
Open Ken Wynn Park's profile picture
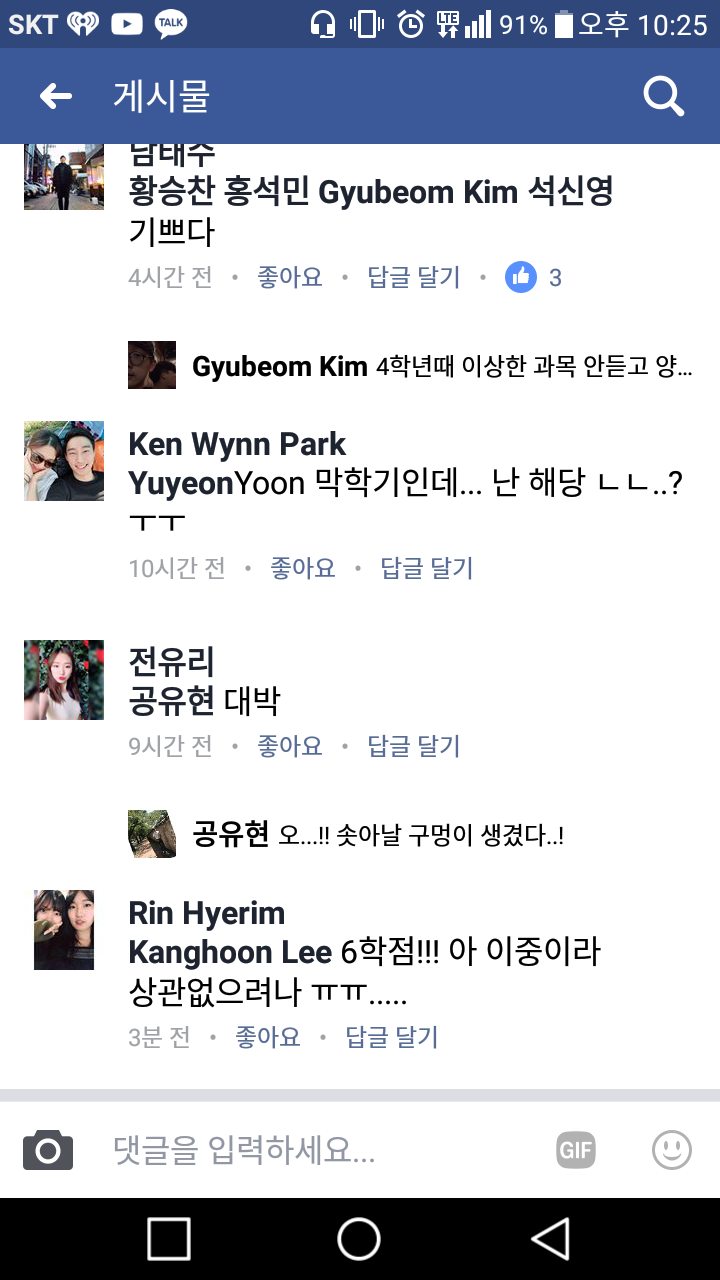pos(64,461)
